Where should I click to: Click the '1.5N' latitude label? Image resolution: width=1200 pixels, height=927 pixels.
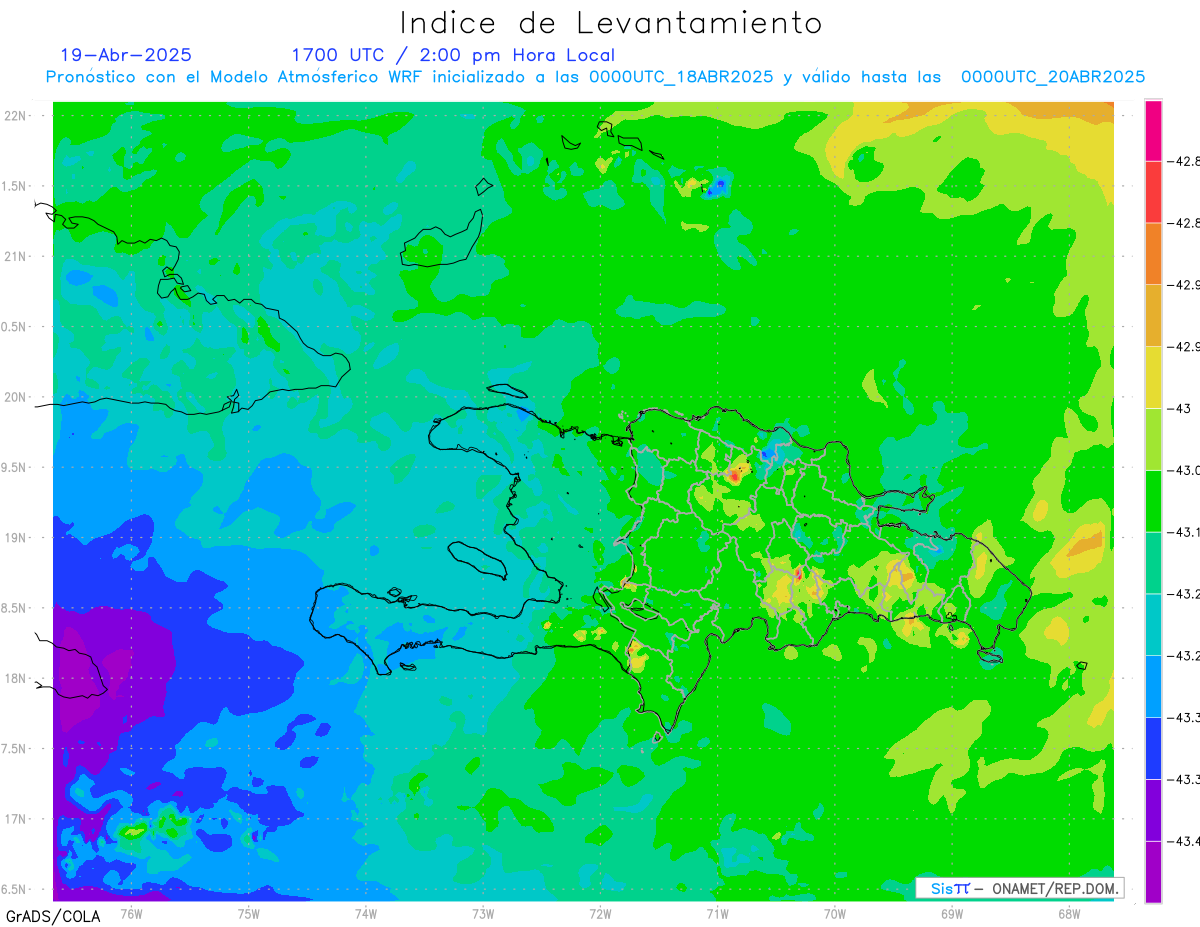[x=15, y=187]
